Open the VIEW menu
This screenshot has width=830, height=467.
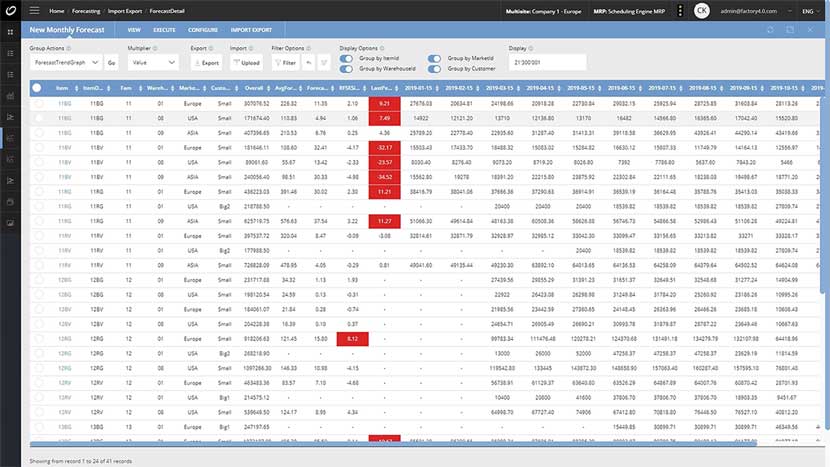[x=134, y=30]
